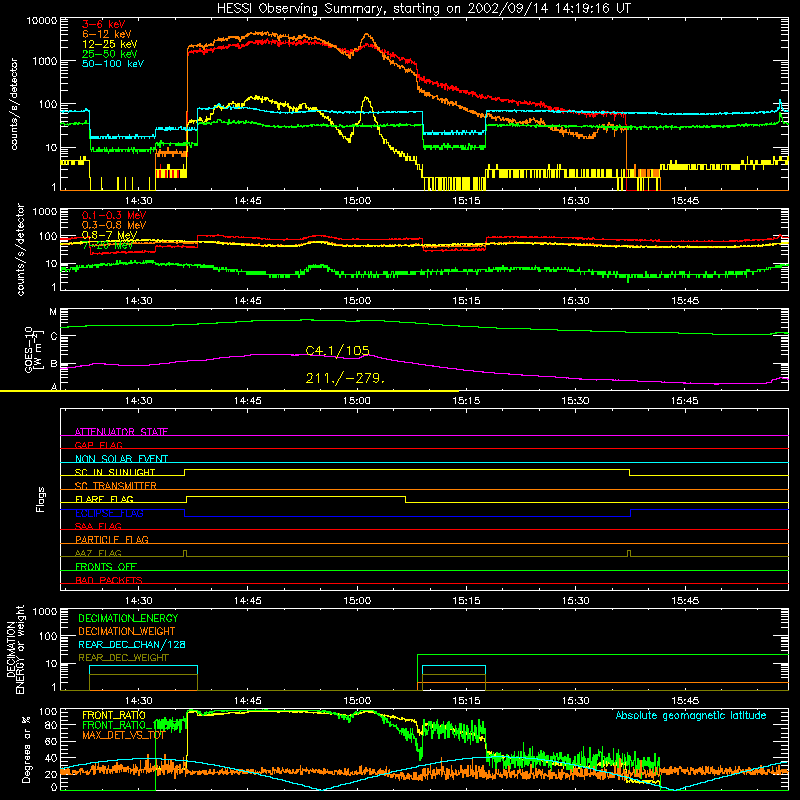This screenshot has width=800, height=800.
Task: Select the PARTICLE_FLAG label
Action: pos(112,539)
